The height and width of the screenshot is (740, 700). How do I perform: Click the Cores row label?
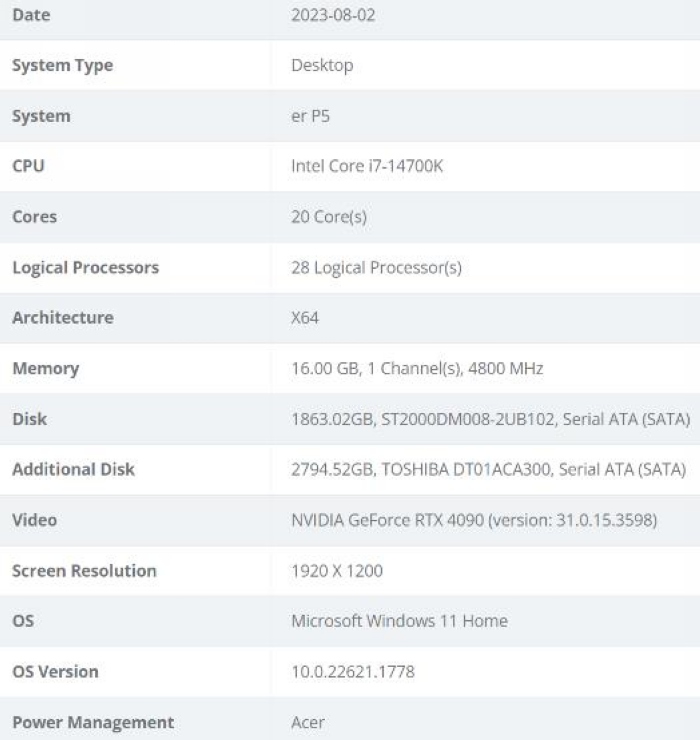[x=34, y=217]
